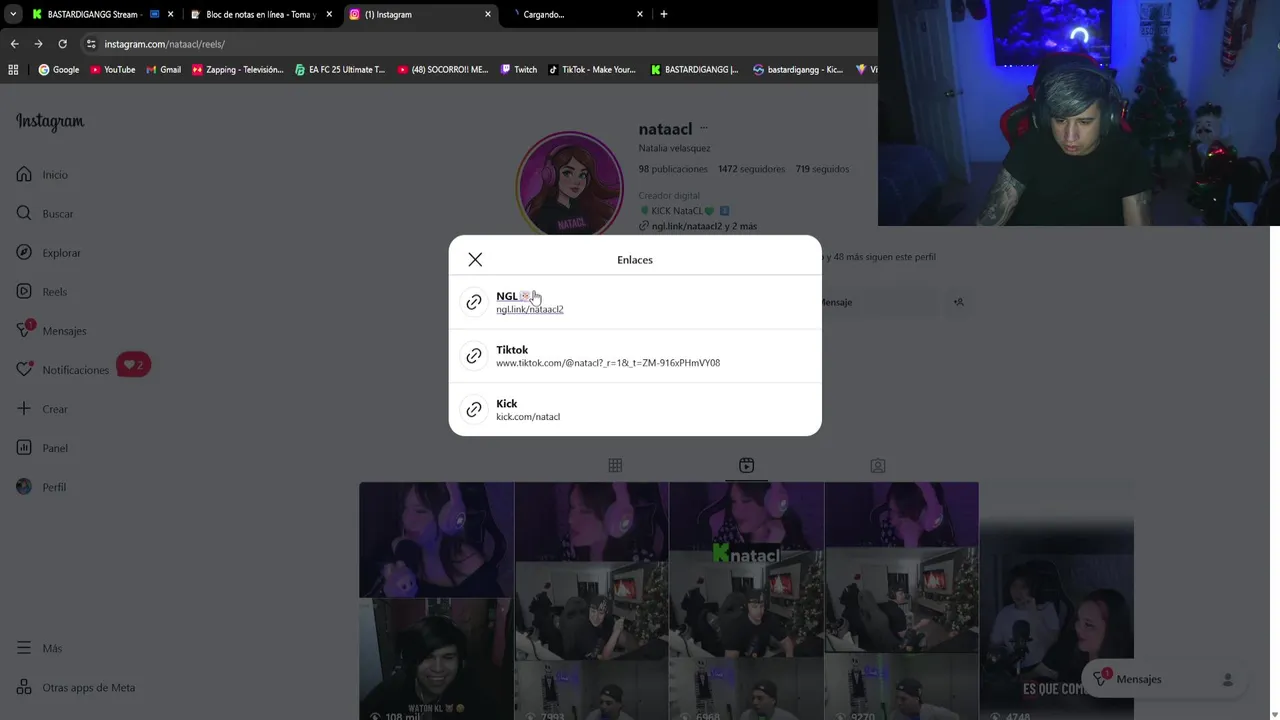Open the Zapping - Televisión bookmark

(x=238, y=70)
